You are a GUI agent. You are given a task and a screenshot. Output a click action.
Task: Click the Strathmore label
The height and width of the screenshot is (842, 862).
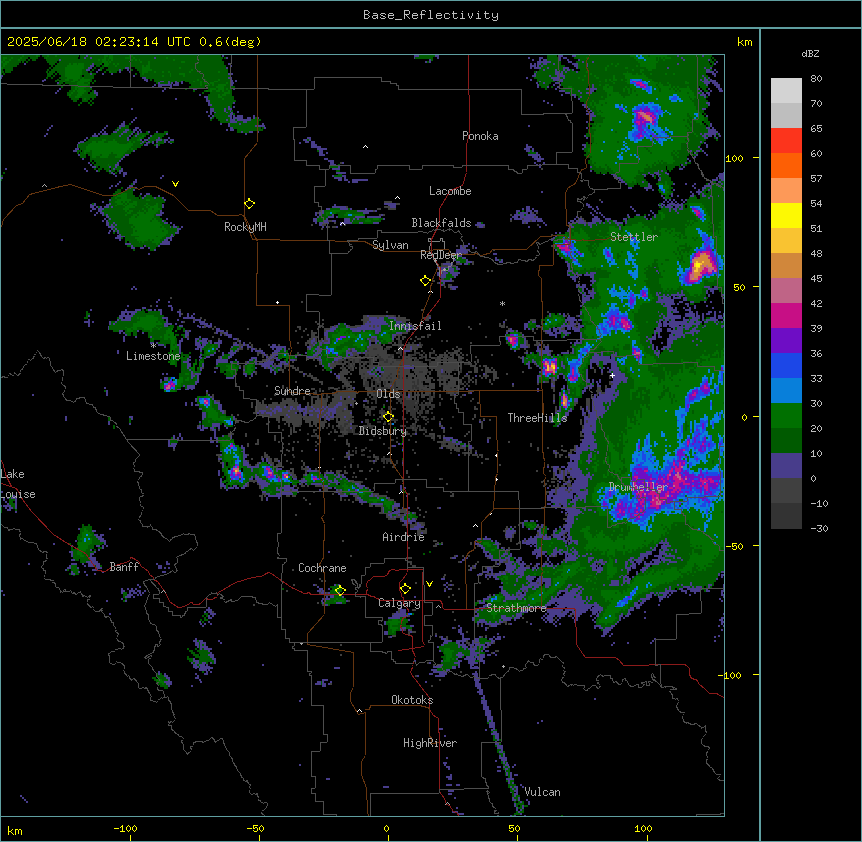click(516, 608)
